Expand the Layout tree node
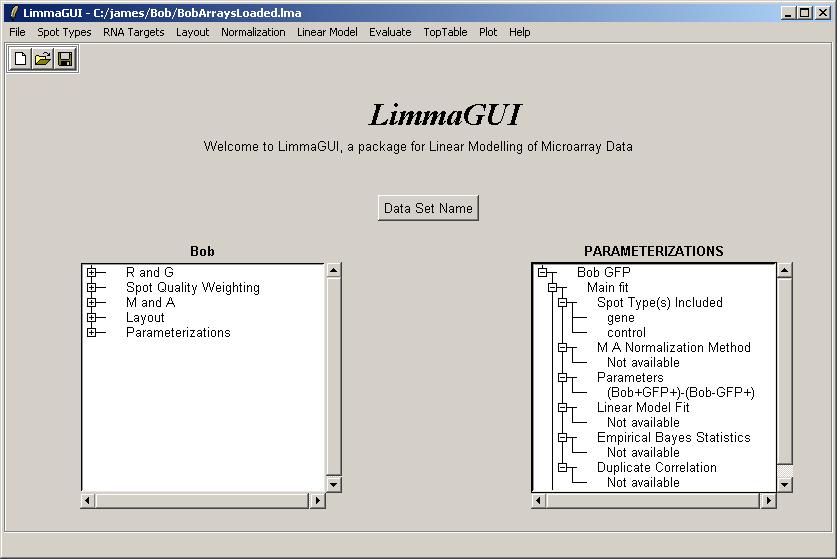Screen dimensions: 837x559 coord(91,317)
